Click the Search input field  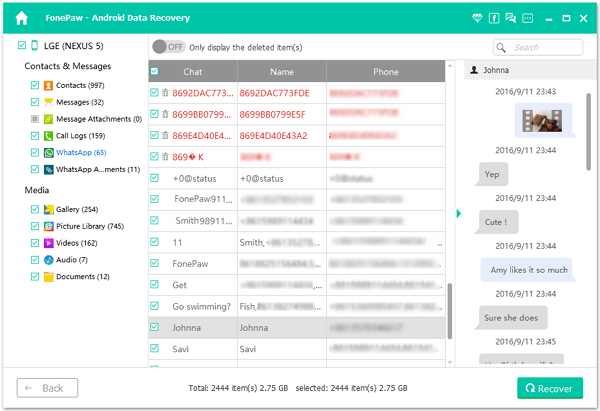(538, 47)
